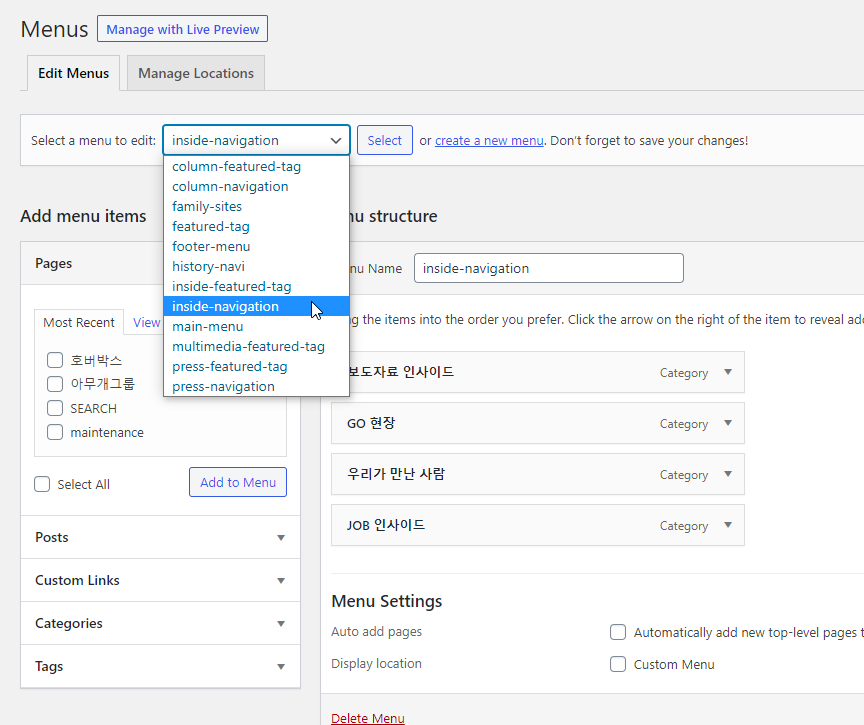Open the Manage Locations tab
The width and height of the screenshot is (864, 725).
pyautogui.click(x=196, y=73)
